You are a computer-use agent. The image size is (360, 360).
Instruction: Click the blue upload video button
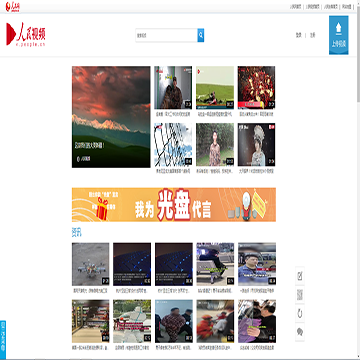[x=339, y=35]
